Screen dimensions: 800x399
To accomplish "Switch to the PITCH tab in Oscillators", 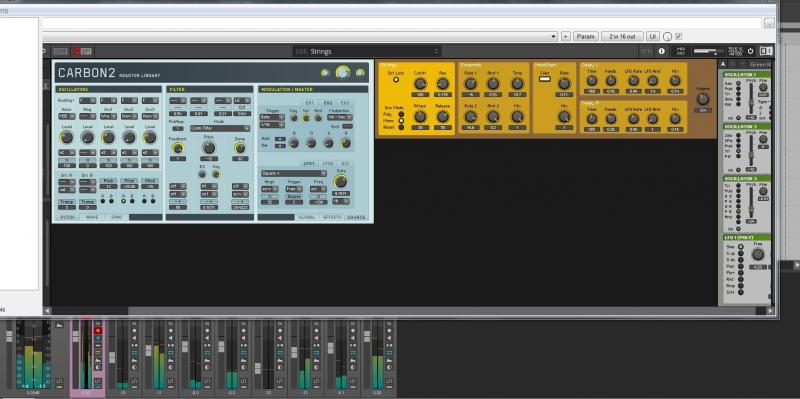I will tap(67, 217).
